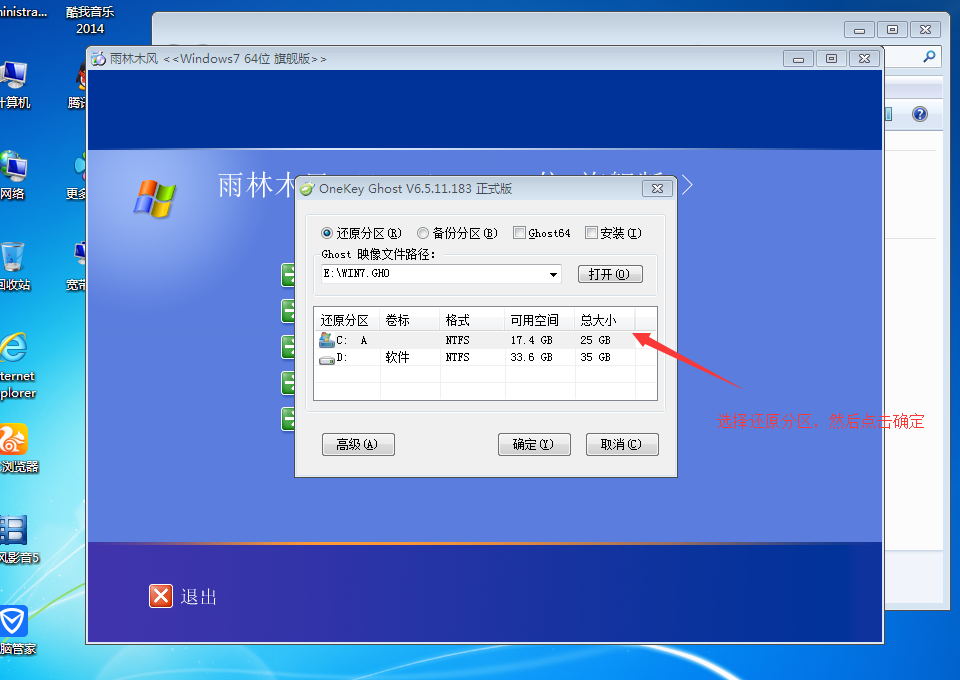Launch the UC 浏览器 desktop icon
The height and width of the screenshot is (680, 960).
pyautogui.click(x=17, y=448)
